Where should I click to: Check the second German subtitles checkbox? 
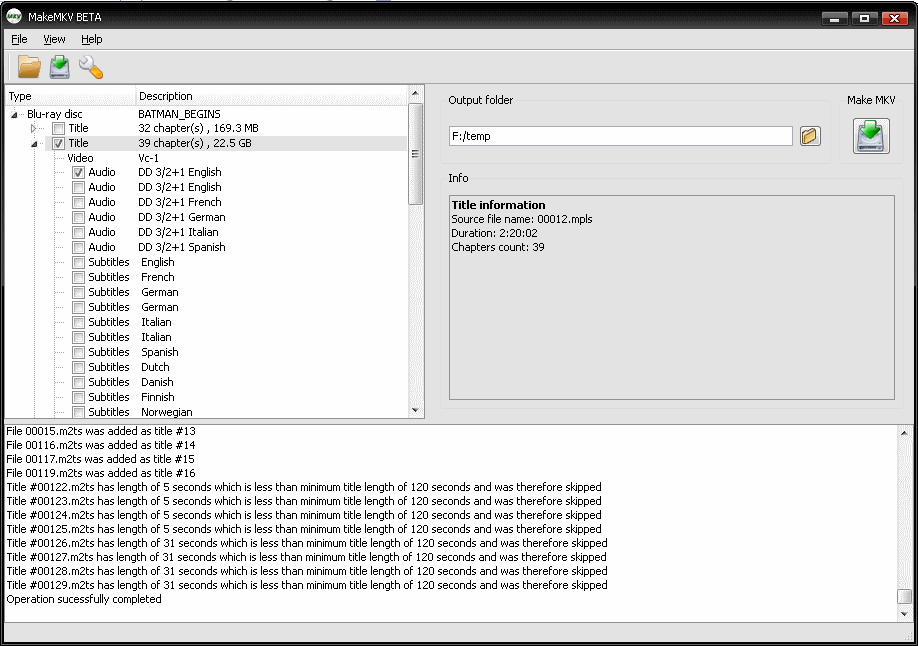pos(78,307)
